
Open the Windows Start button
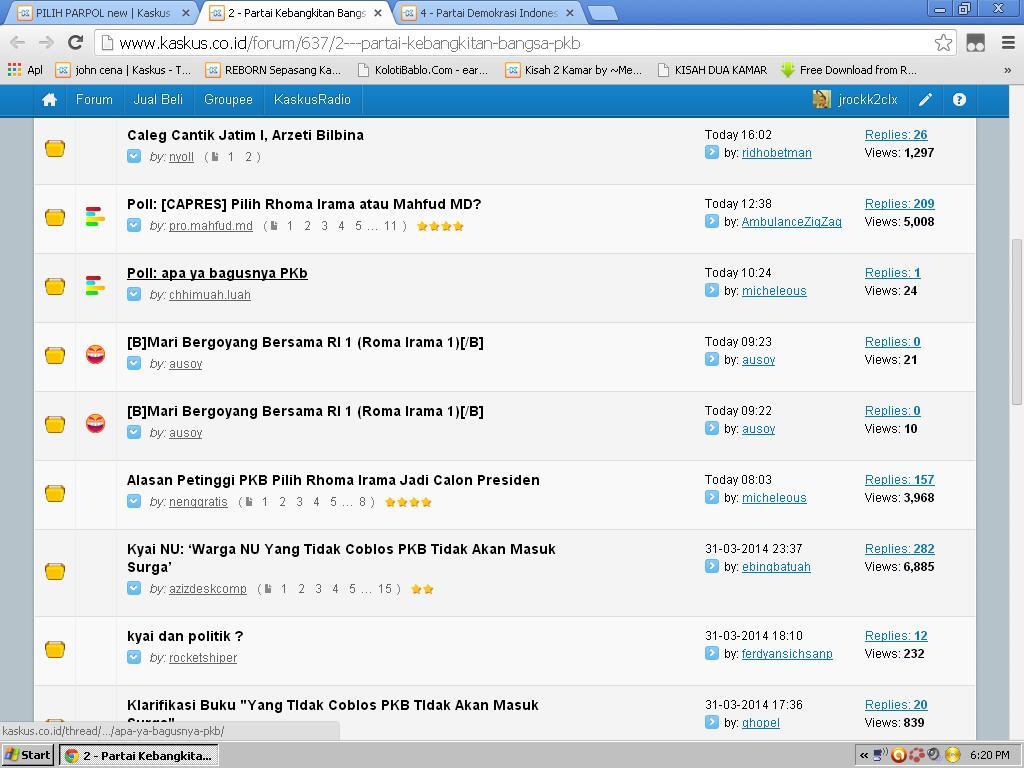28,755
